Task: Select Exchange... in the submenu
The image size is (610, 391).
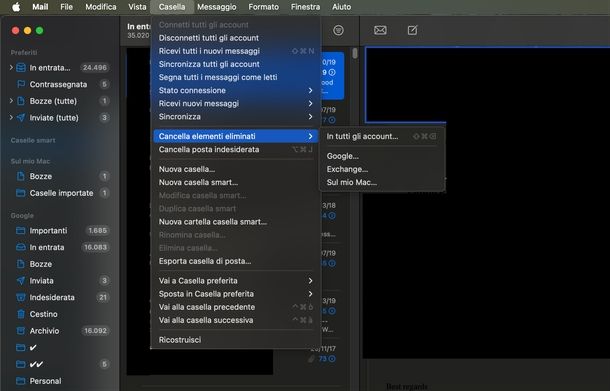Action: point(382,170)
